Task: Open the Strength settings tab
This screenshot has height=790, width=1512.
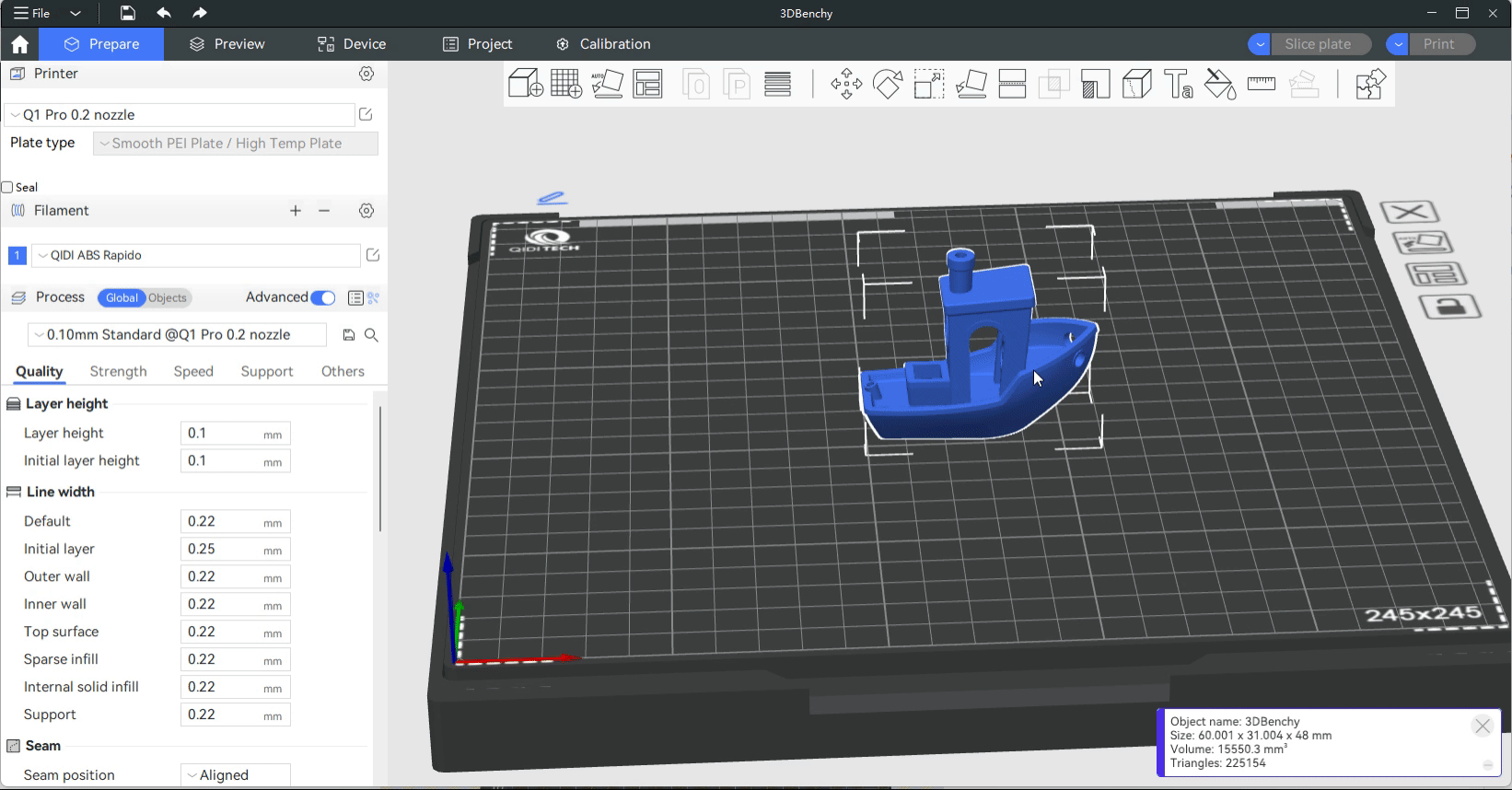Action: (x=118, y=371)
